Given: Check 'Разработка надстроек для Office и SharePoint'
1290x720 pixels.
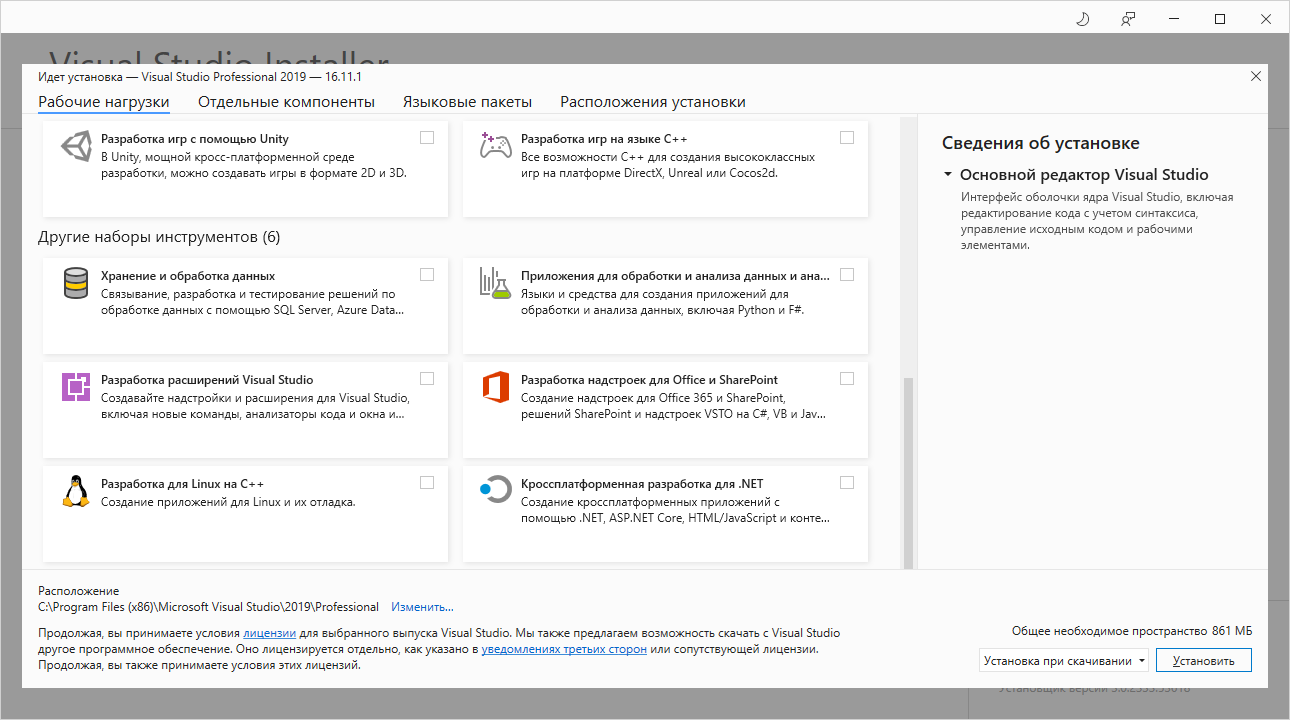Looking at the screenshot, I should tap(847, 378).
